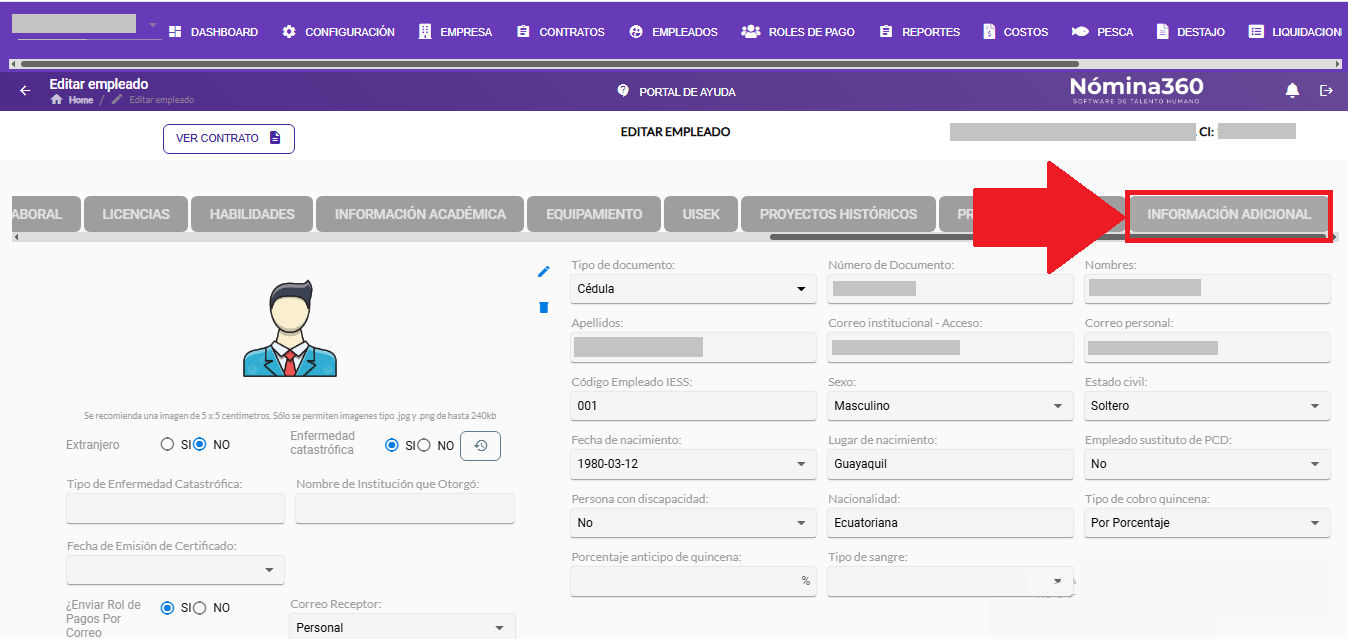Select Enviar Rol de Pagos NO option
Image resolution: width=1348 pixels, height=639 pixels.
click(x=200, y=608)
